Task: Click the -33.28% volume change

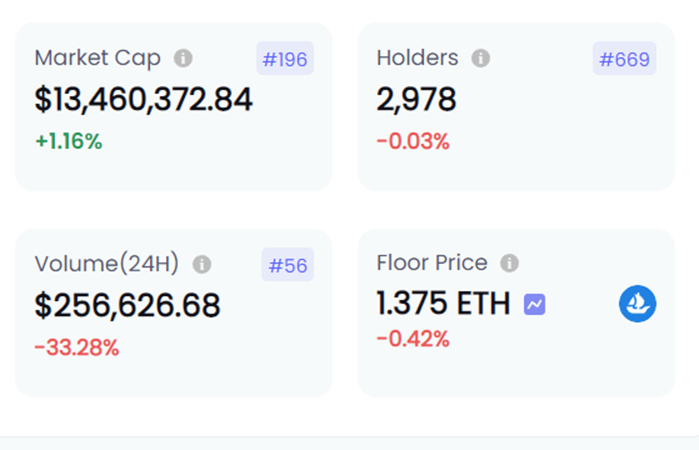Action: (x=77, y=348)
